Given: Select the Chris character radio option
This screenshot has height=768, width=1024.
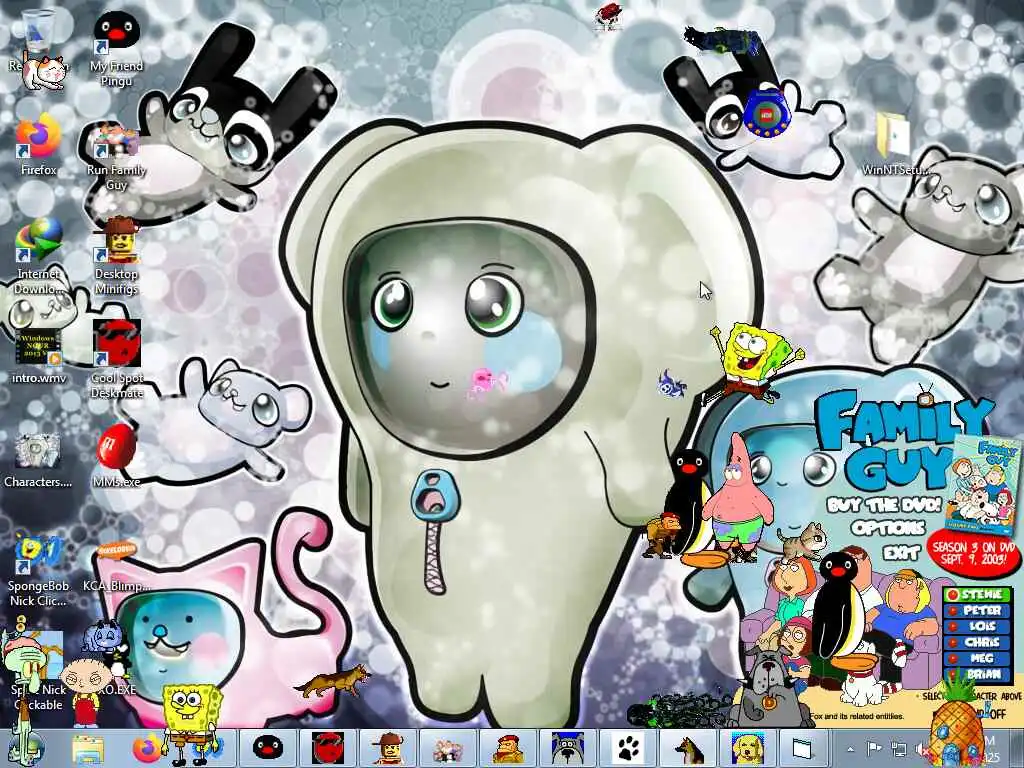Looking at the screenshot, I should pyautogui.click(x=978, y=643).
